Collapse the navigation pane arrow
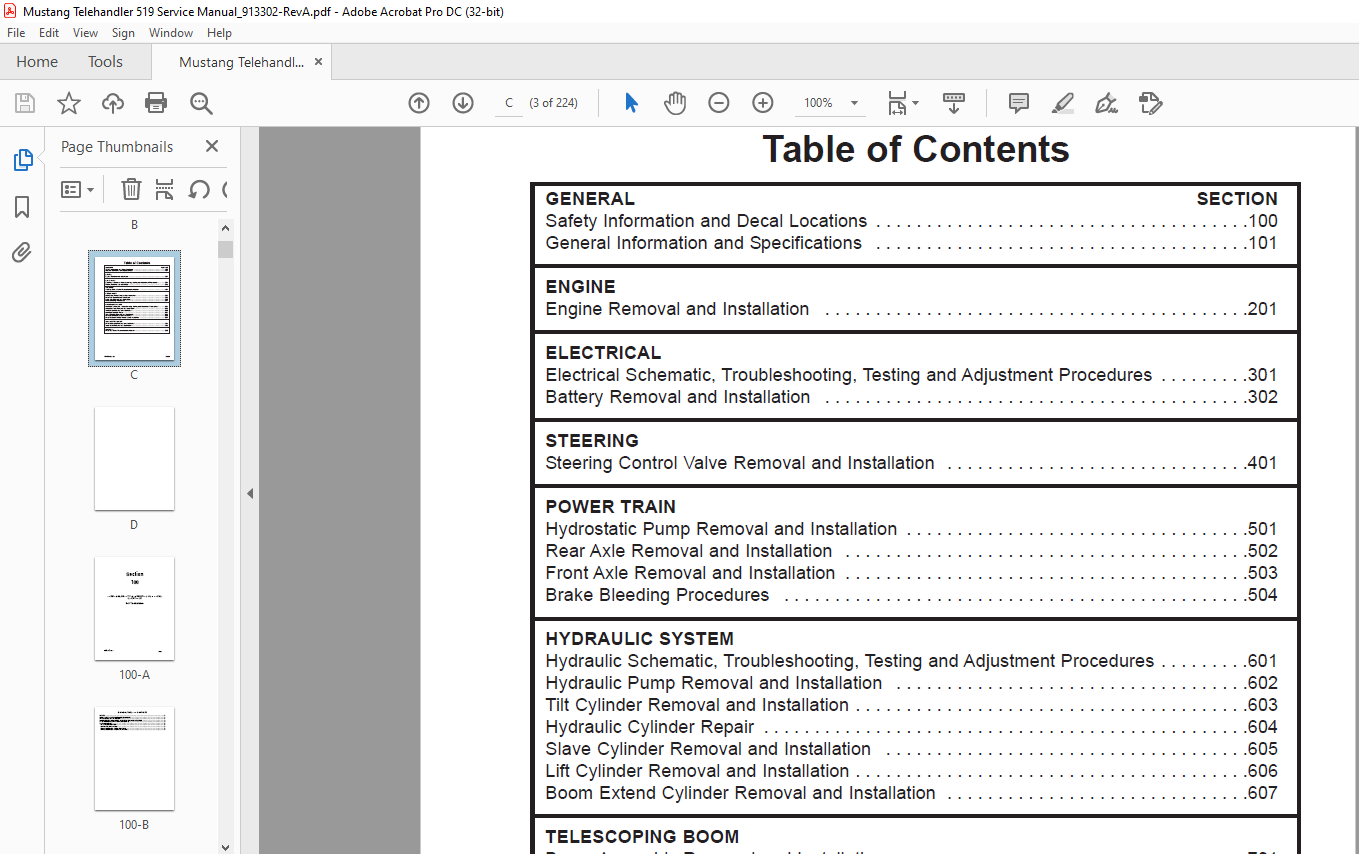 click(250, 493)
